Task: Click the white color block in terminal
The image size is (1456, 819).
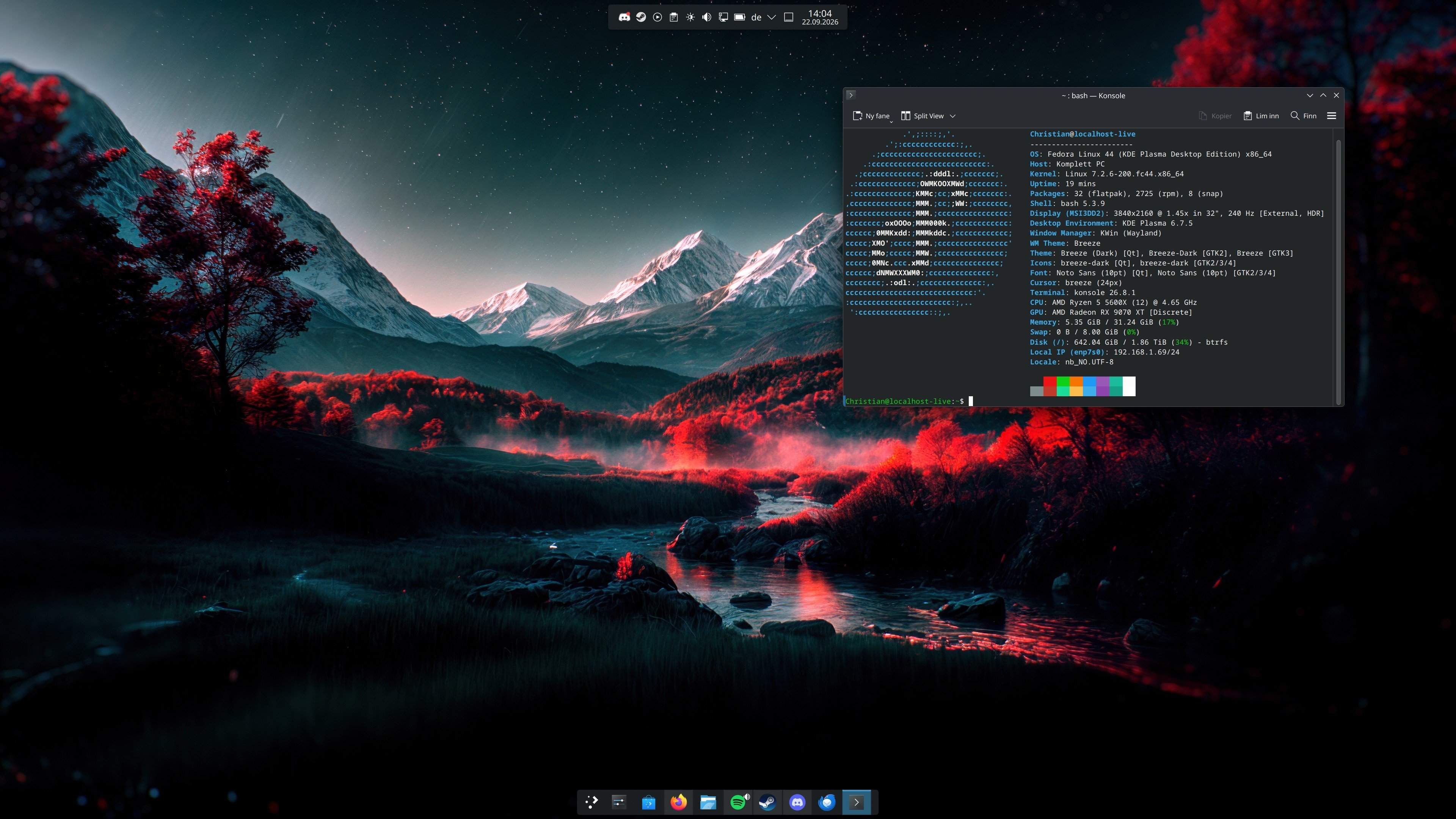Action: pyautogui.click(x=1129, y=386)
